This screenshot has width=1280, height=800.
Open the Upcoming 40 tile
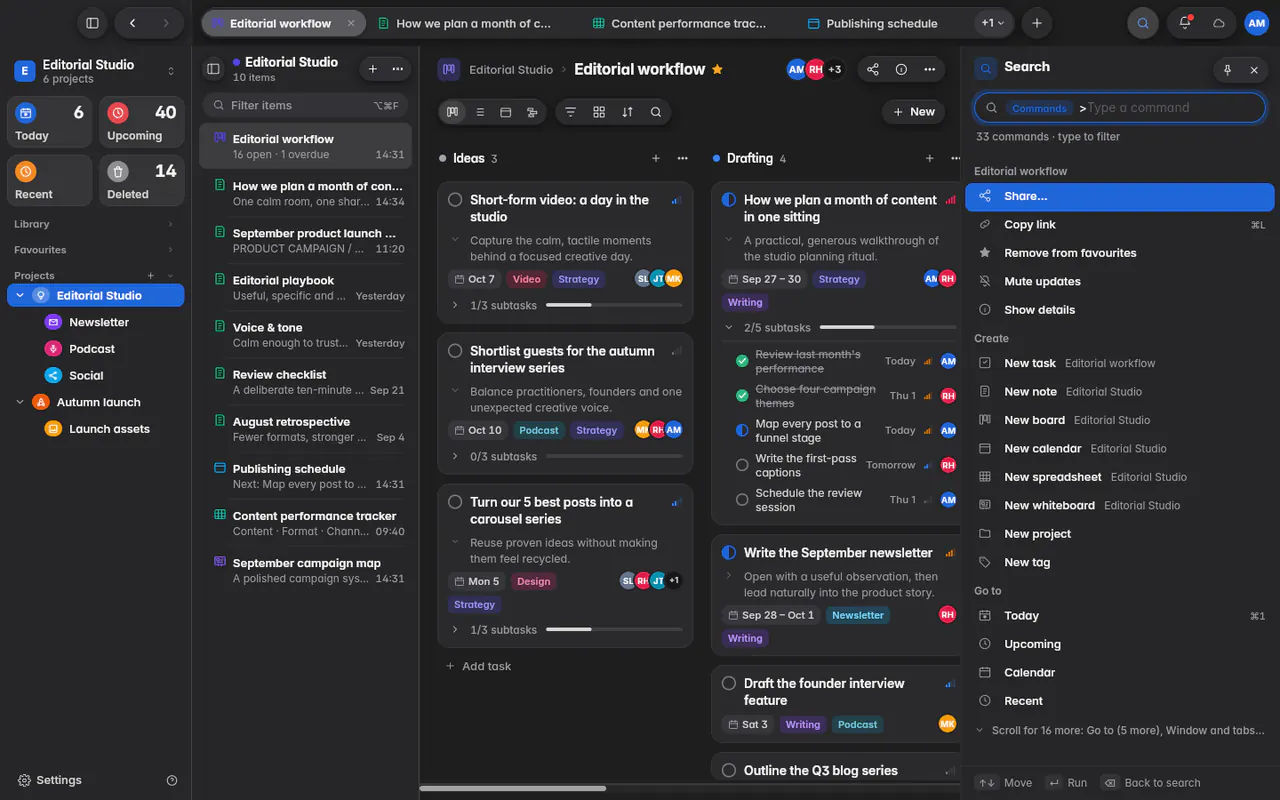(x=141, y=122)
